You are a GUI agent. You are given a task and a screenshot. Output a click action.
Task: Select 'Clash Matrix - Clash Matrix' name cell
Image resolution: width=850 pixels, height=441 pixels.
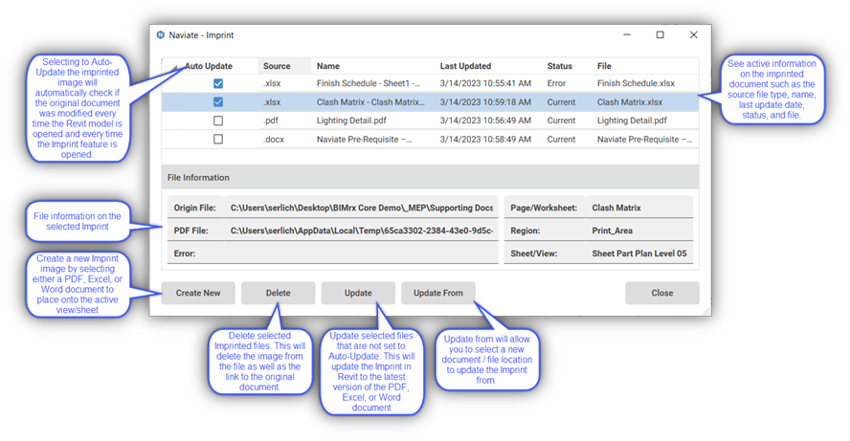tap(371, 102)
